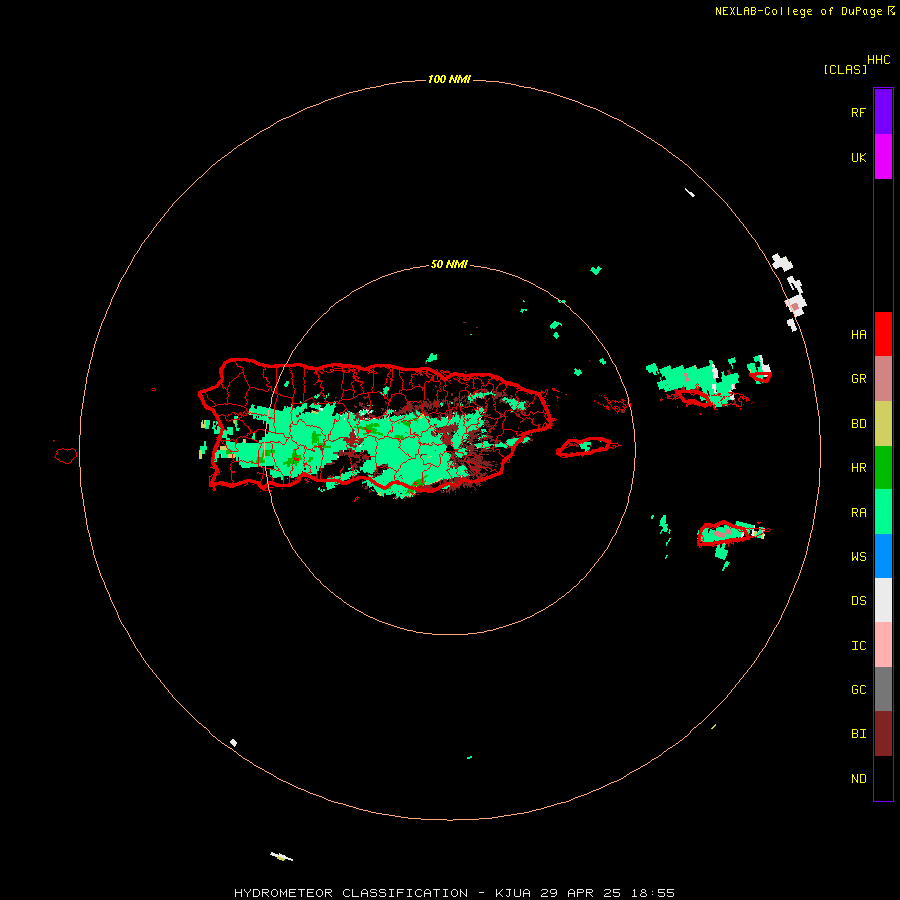Click the Mona Island outline west of Puerto Rico

[x=65, y=456]
